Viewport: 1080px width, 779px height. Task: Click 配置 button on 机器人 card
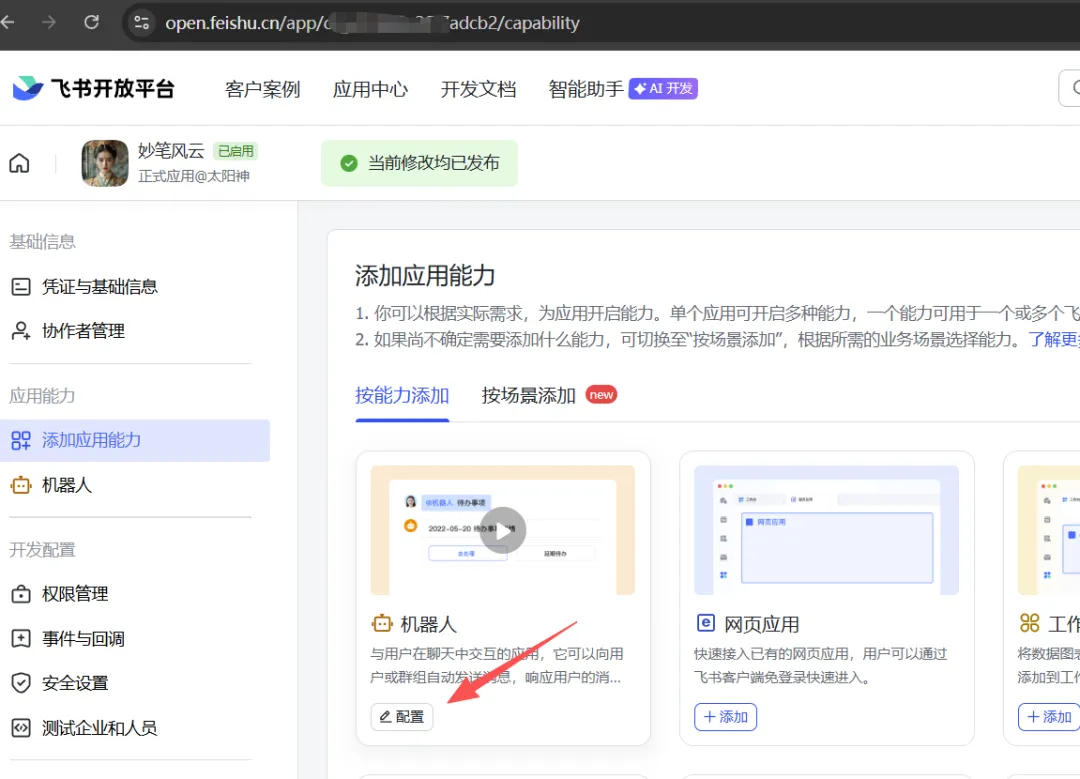402,717
